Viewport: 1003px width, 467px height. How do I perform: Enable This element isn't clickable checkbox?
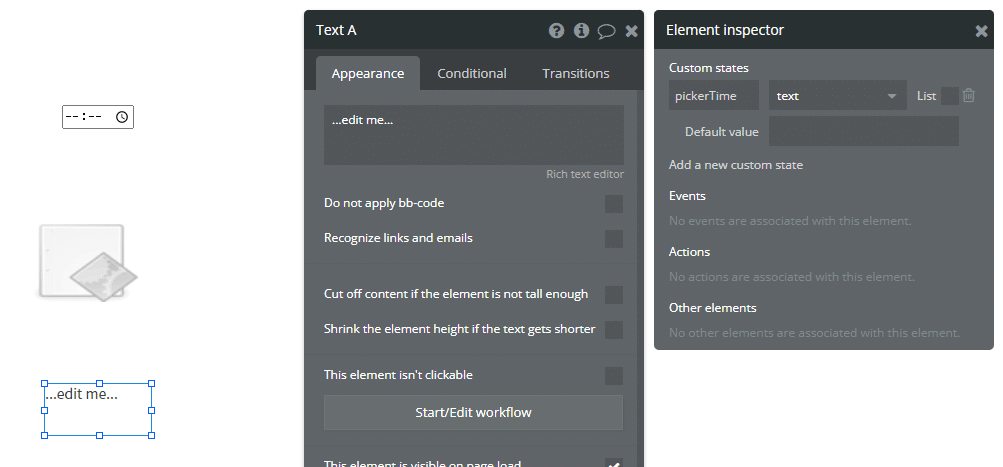tap(614, 376)
